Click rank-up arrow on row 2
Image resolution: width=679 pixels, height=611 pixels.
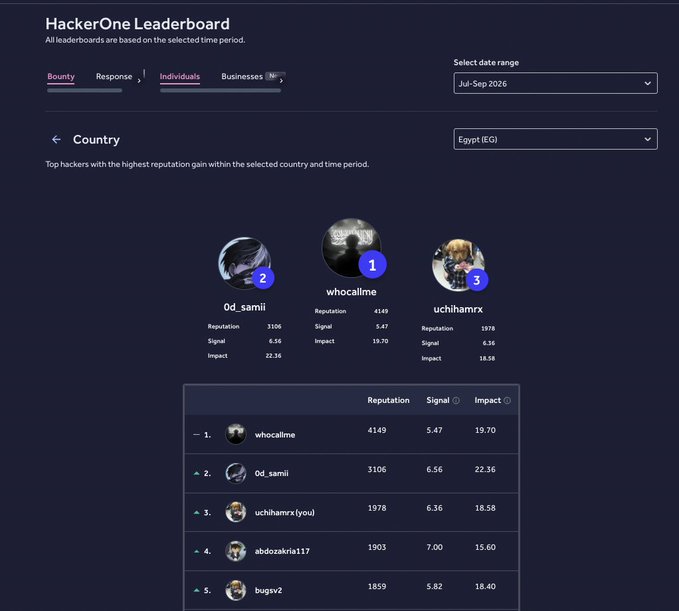coord(197,473)
